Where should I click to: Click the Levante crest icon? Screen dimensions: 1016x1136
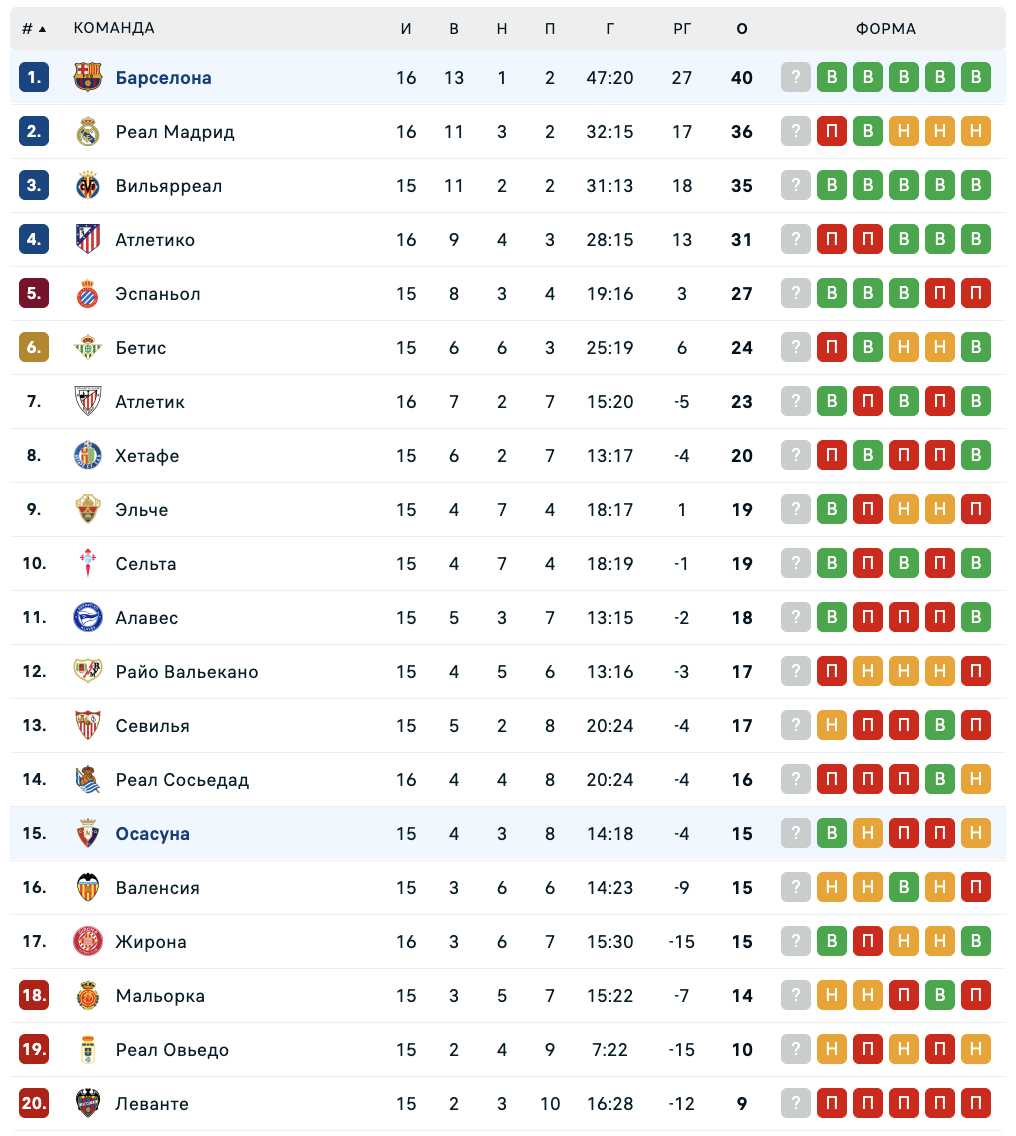[88, 1104]
